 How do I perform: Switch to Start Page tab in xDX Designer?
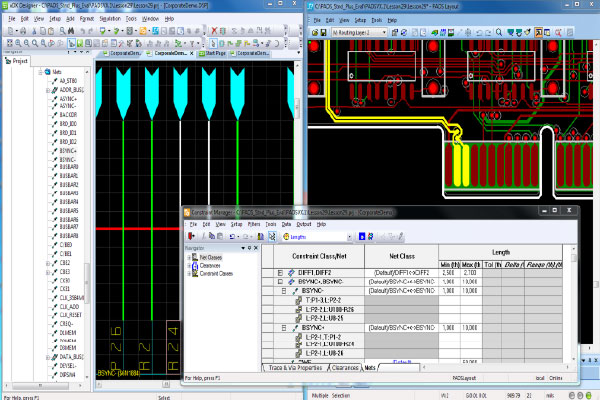pos(212,53)
